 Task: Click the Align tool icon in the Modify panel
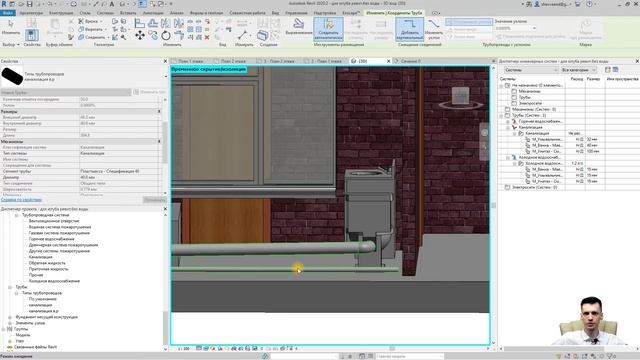pos(140,23)
